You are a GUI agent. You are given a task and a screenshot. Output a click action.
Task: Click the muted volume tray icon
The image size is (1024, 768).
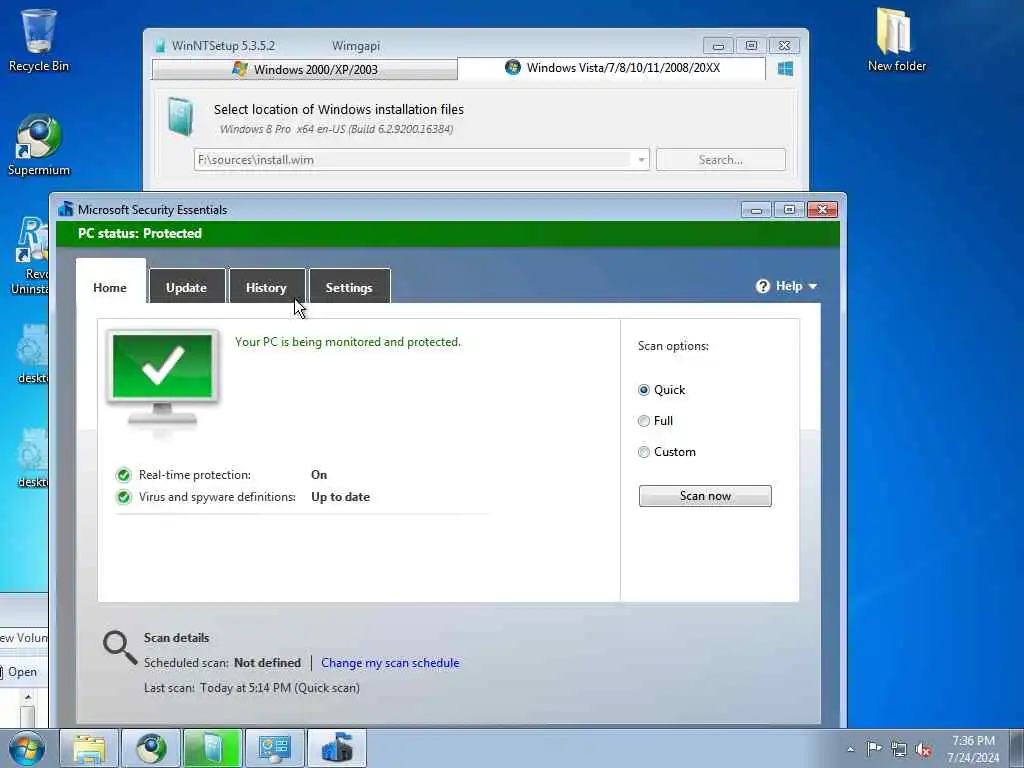click(x=923, y=749)
